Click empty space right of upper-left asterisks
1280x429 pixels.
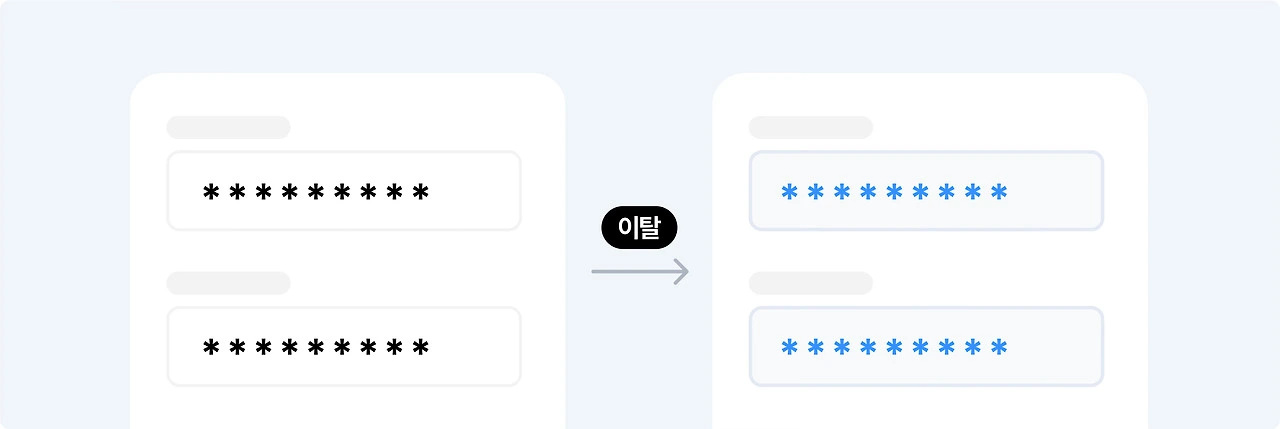click(475, 191)
